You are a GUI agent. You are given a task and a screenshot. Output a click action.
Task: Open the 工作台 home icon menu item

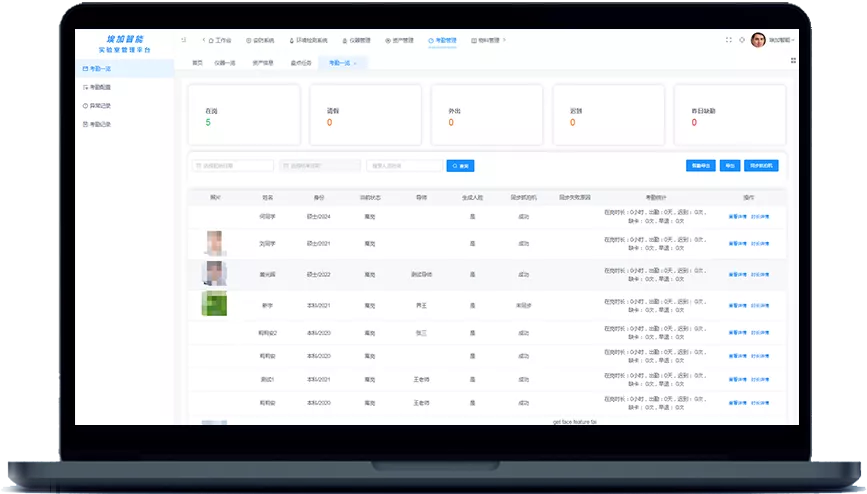(x=220, y=40)
